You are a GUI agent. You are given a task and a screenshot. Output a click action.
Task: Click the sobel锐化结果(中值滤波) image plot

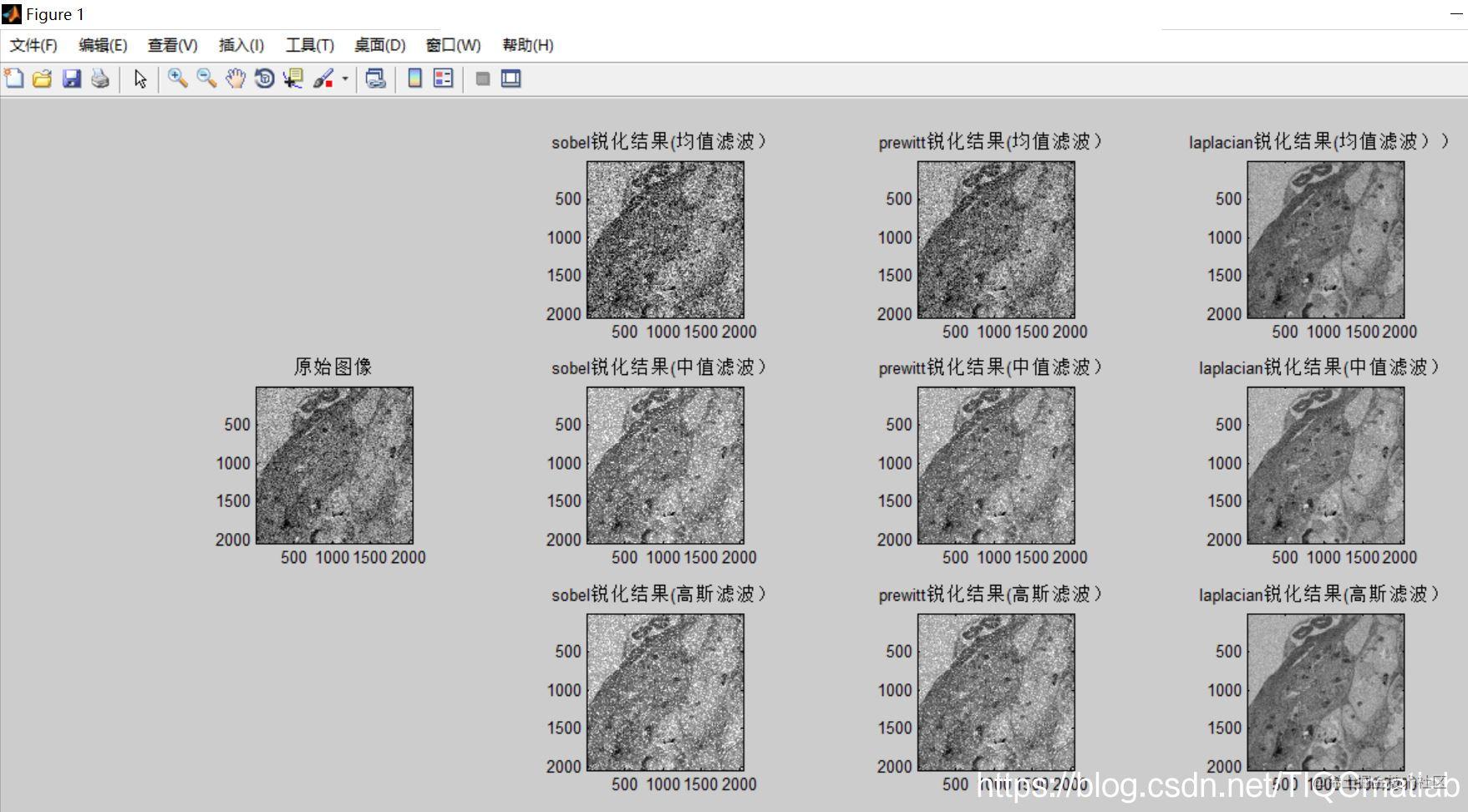pyautogui.click(x=665, y=465)
